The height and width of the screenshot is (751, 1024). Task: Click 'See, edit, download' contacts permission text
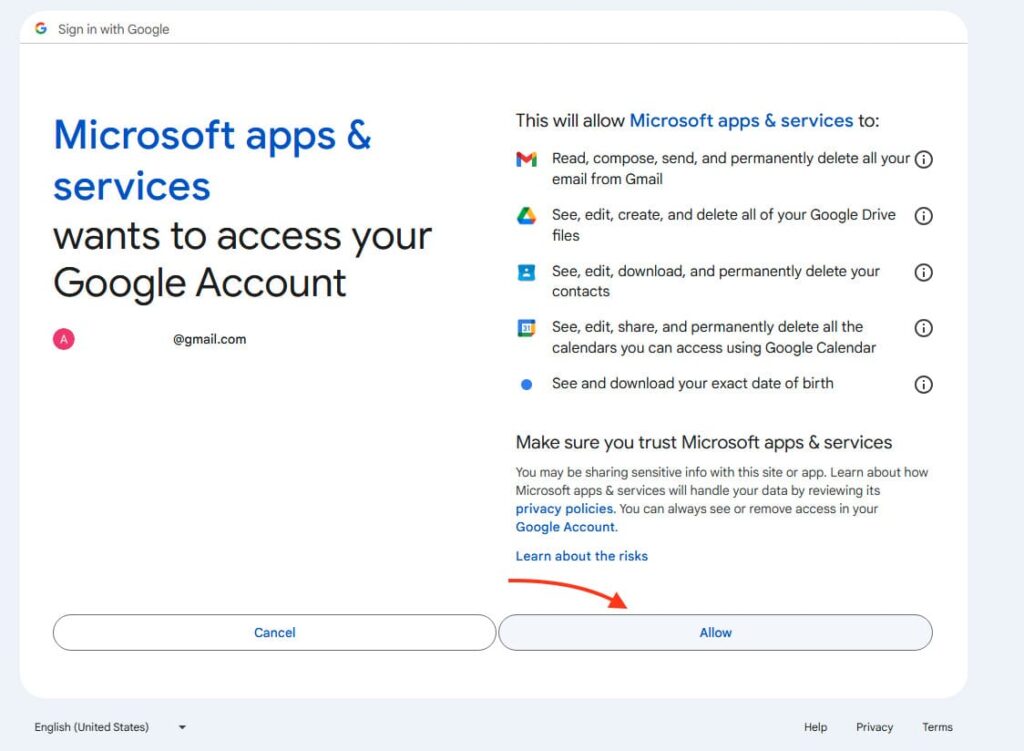tap(716, 281)
